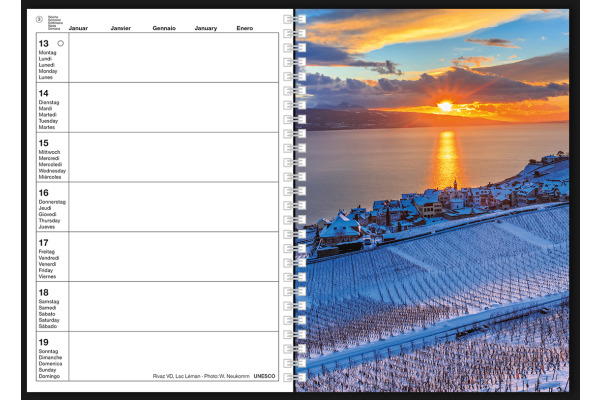Click the word "Domingo"
This screenshot has height=400, width=600.
click(49, 376)
